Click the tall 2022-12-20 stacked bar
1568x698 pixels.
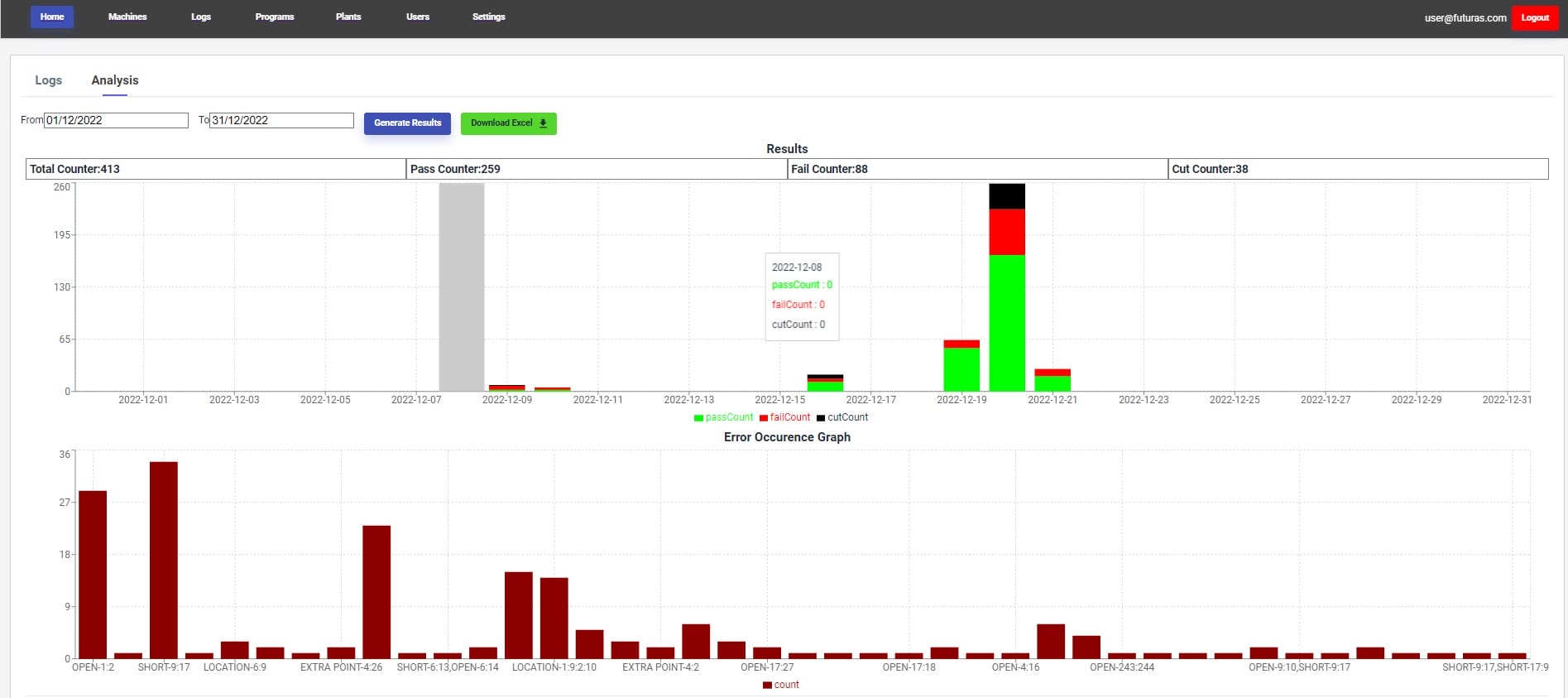[1007, 287]
